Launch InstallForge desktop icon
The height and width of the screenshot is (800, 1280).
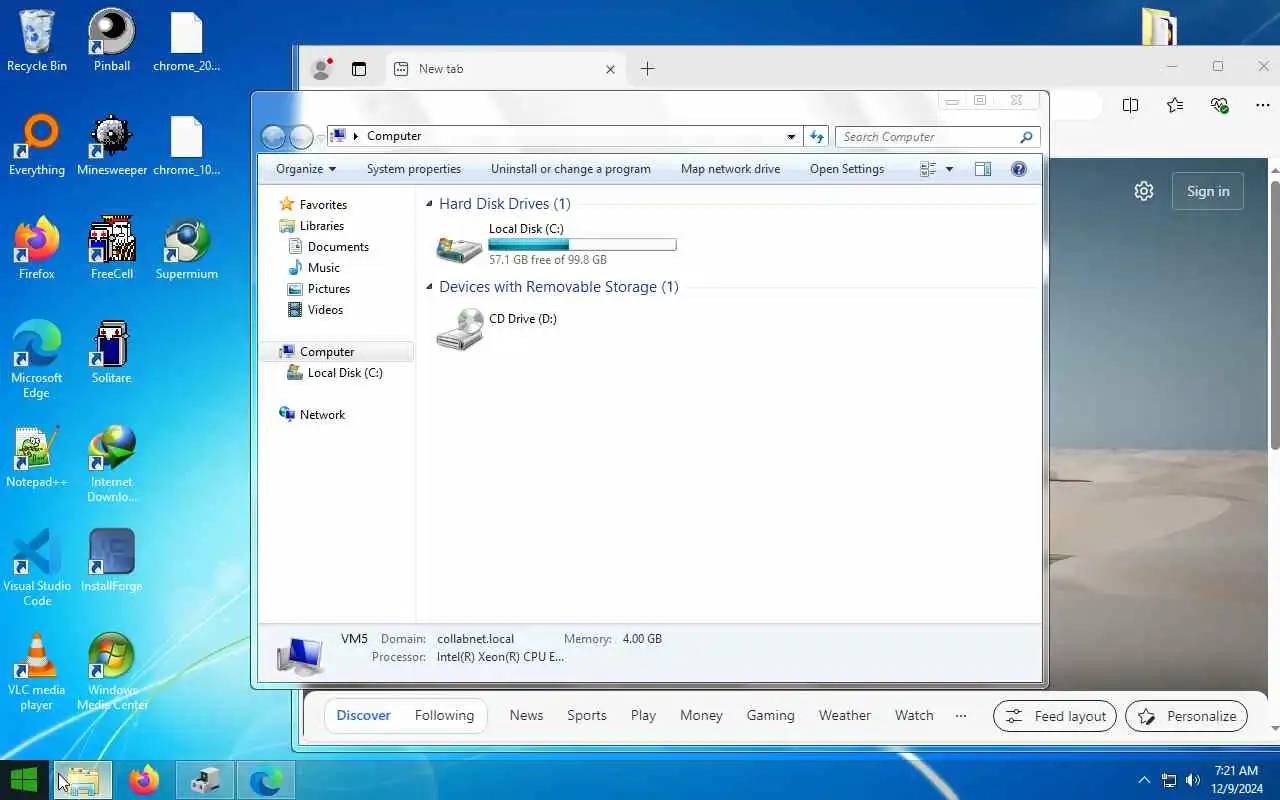tap(112, 561)
